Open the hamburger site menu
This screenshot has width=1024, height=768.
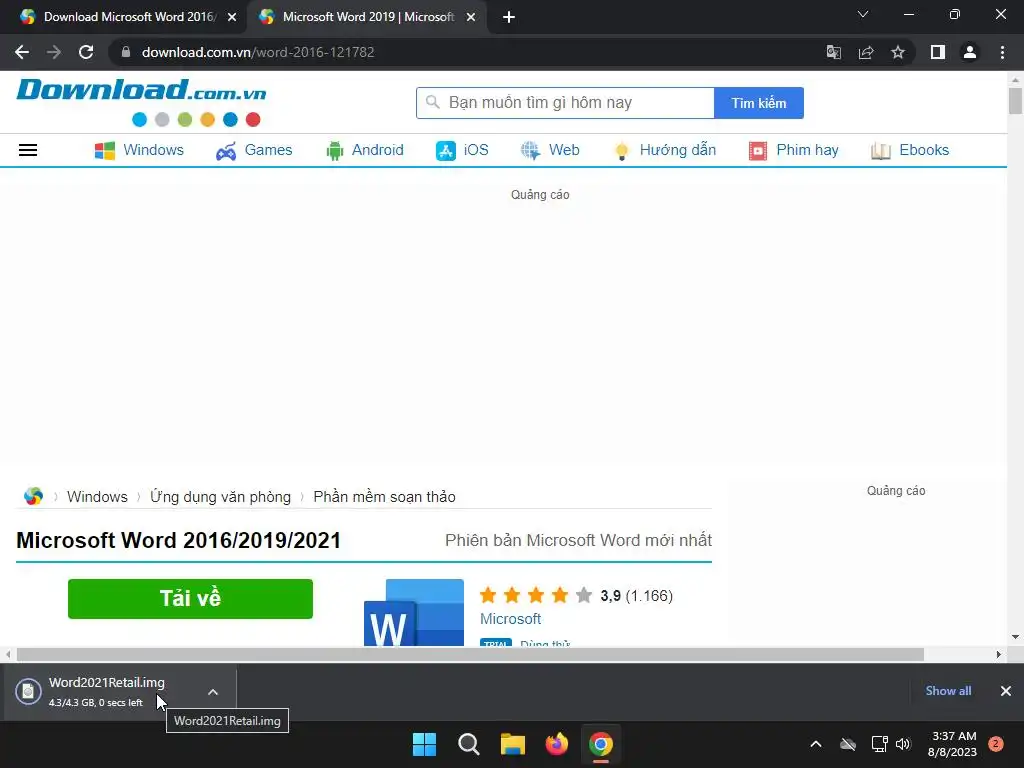tap(28, 150)
